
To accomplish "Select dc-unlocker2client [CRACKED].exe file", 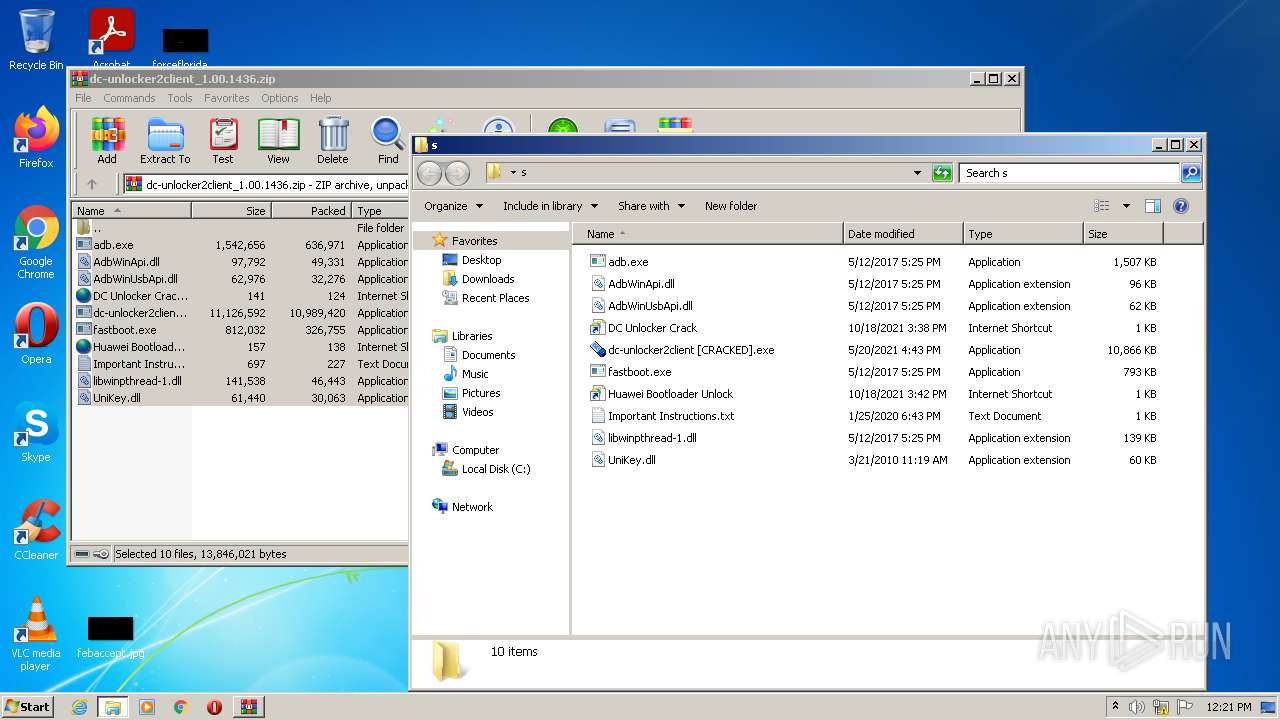I will pos(691,350).
